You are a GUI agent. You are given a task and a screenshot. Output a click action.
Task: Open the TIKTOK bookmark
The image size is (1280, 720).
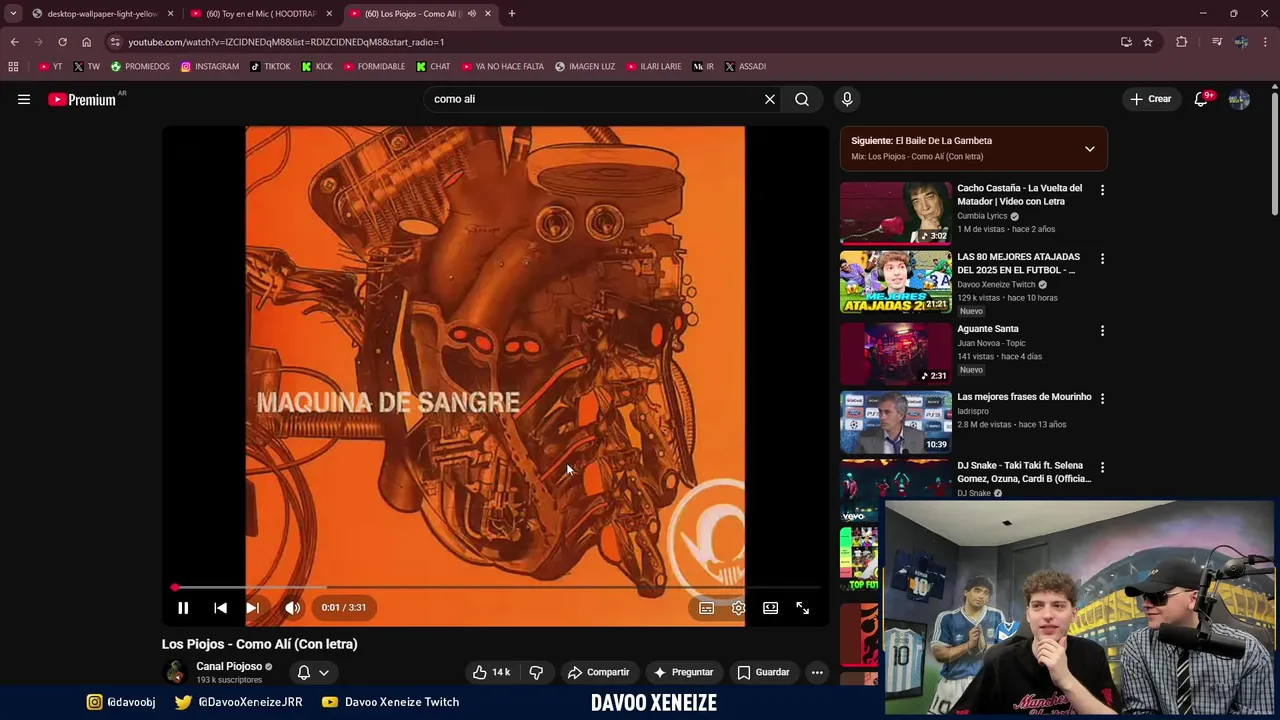pos(270,67)
